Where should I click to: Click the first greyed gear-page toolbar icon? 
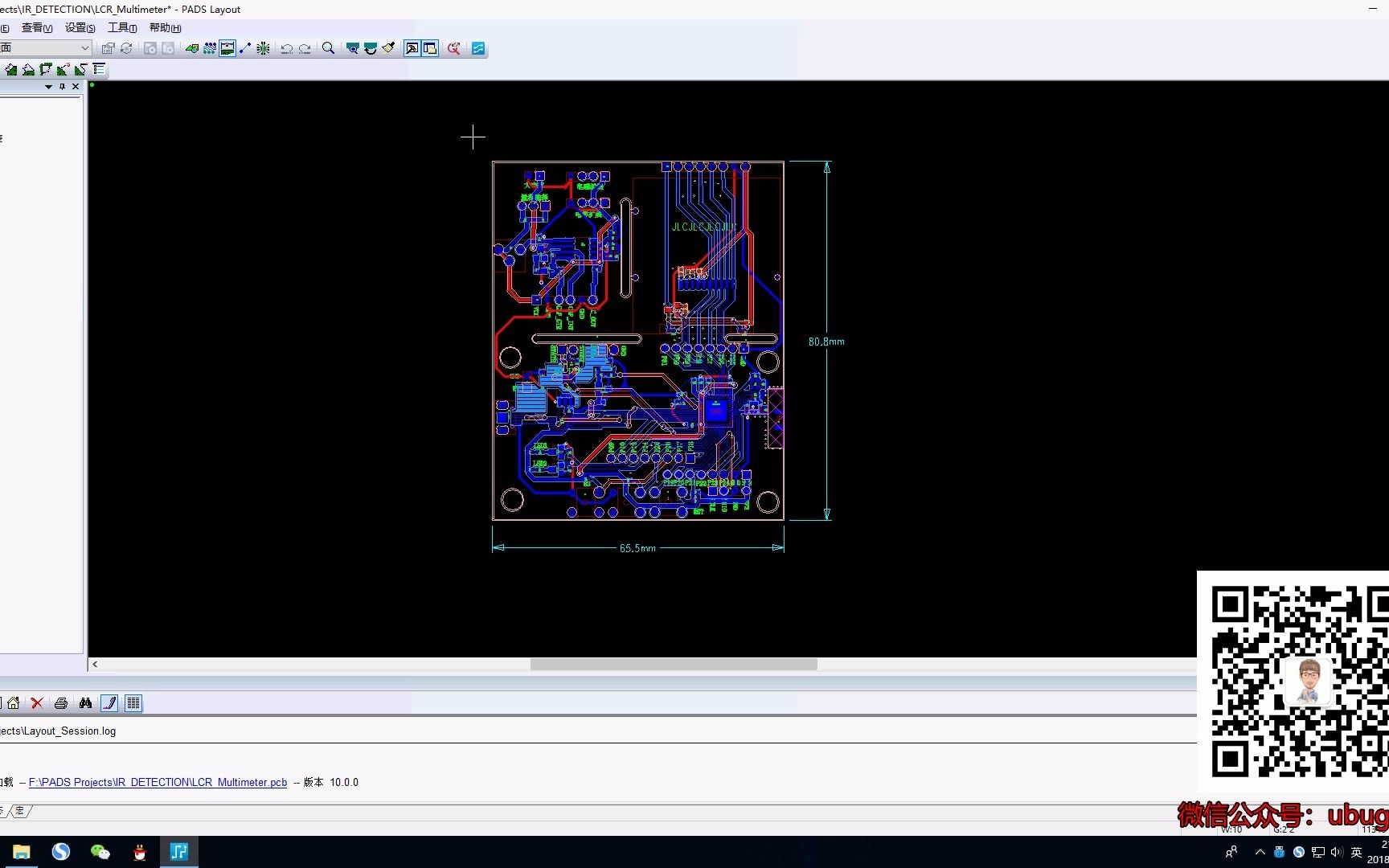[150, 48]
